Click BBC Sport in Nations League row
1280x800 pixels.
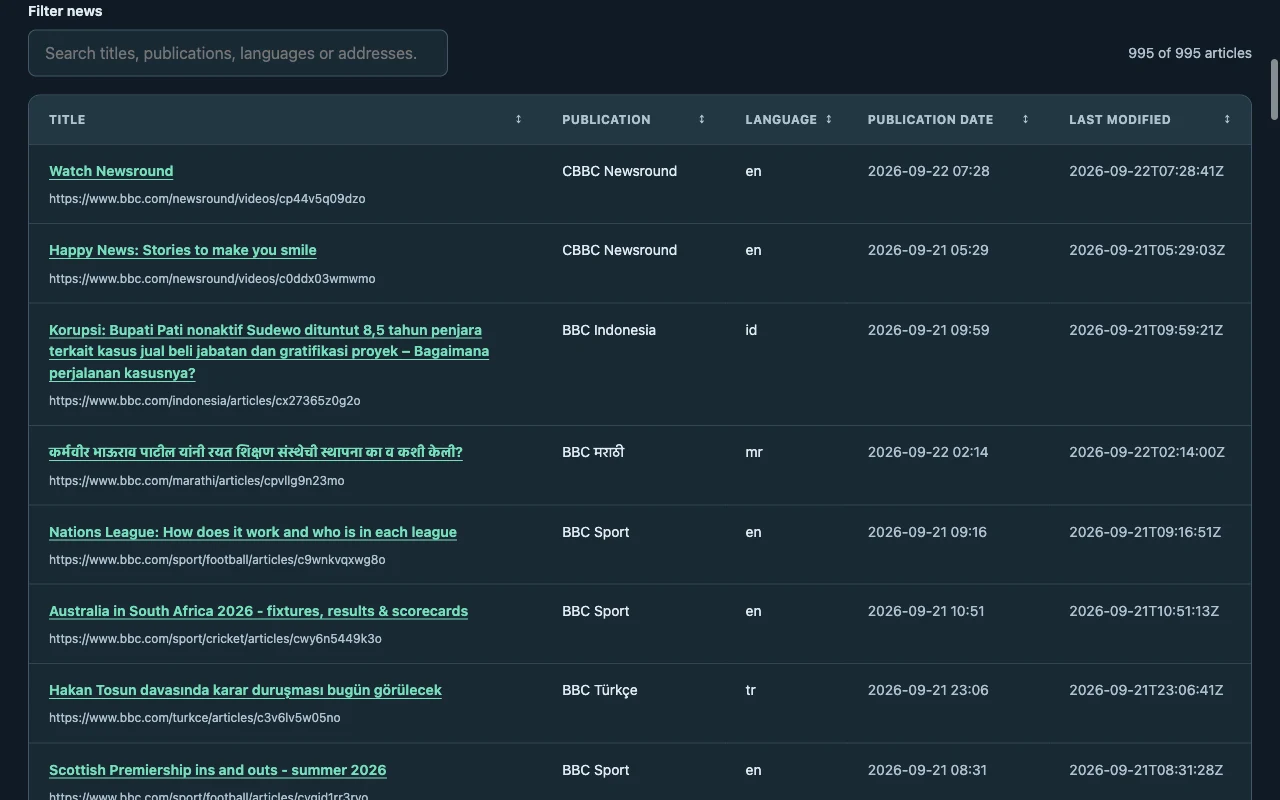[x=596, y=532]
